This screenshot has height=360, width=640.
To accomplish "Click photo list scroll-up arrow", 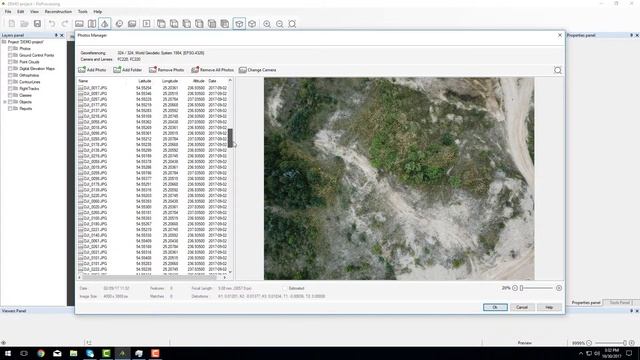I will (230, 80).
